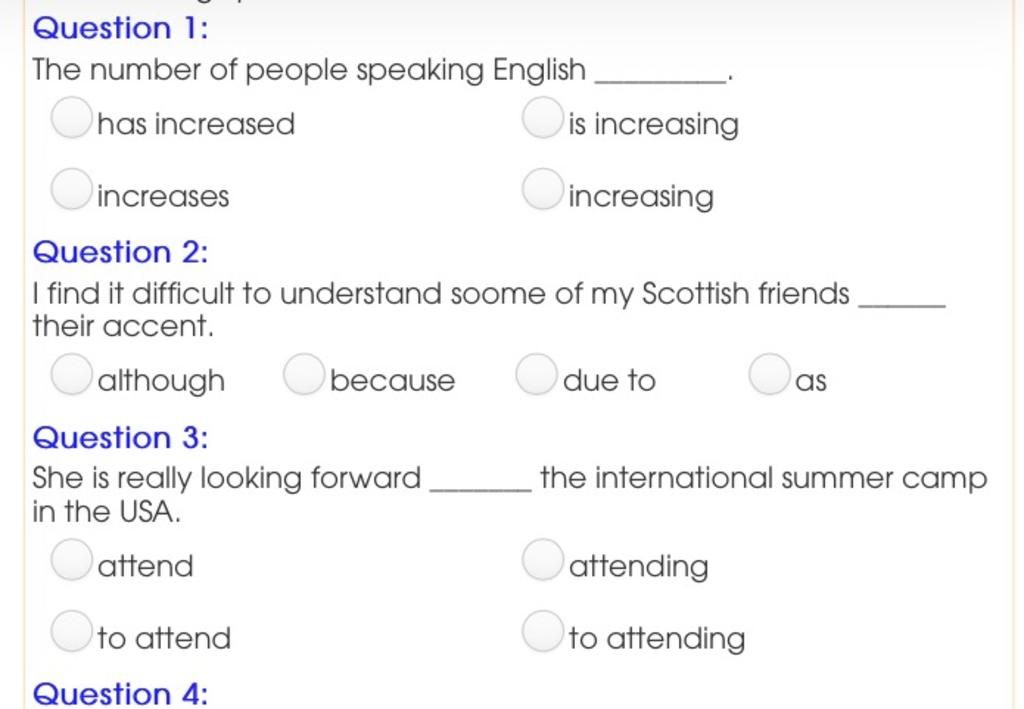The image size is (1024, 709).
Task: Pick the 'increases' radio button
Action: (x=71, y=189)
